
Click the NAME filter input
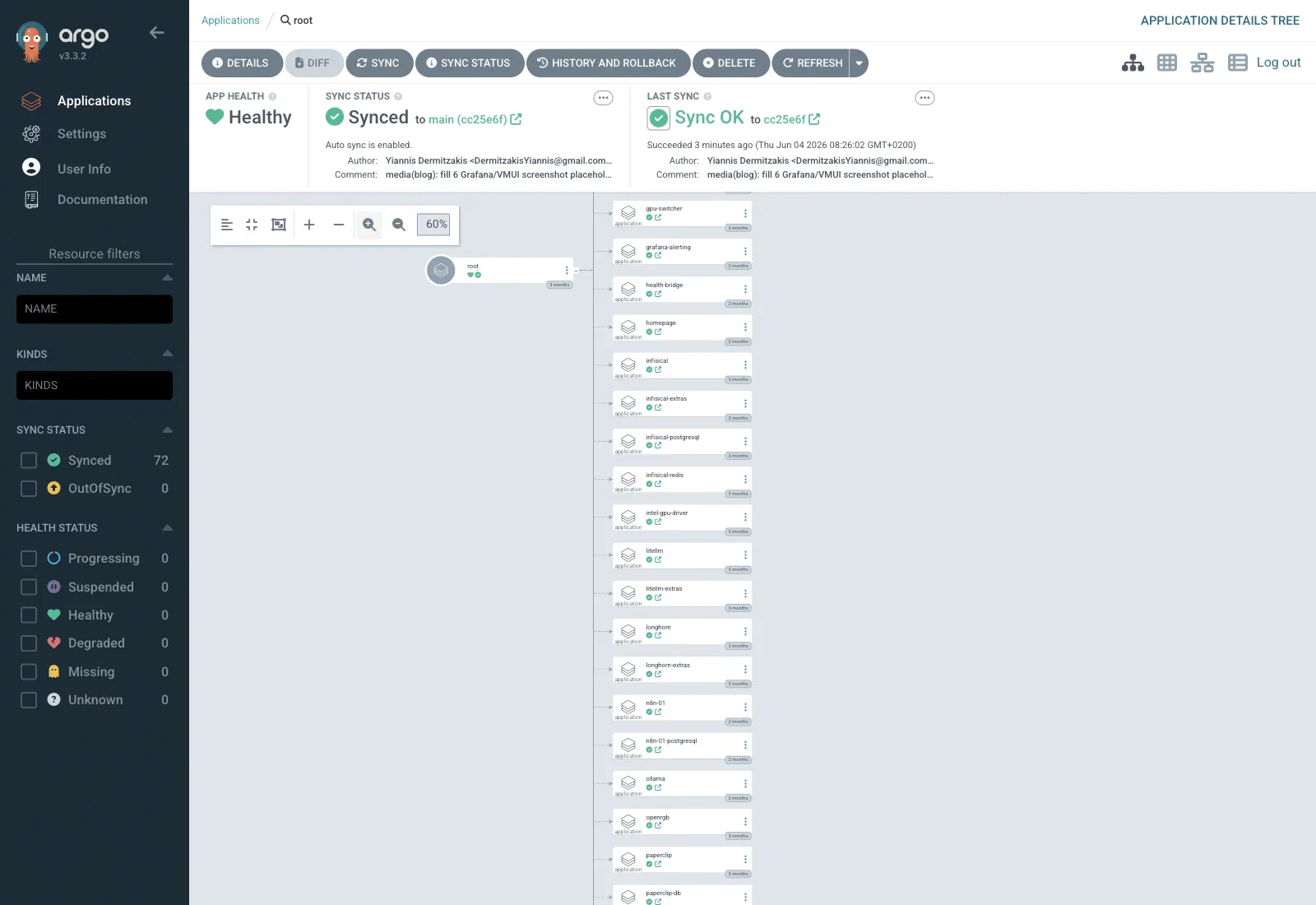point(95,309)
